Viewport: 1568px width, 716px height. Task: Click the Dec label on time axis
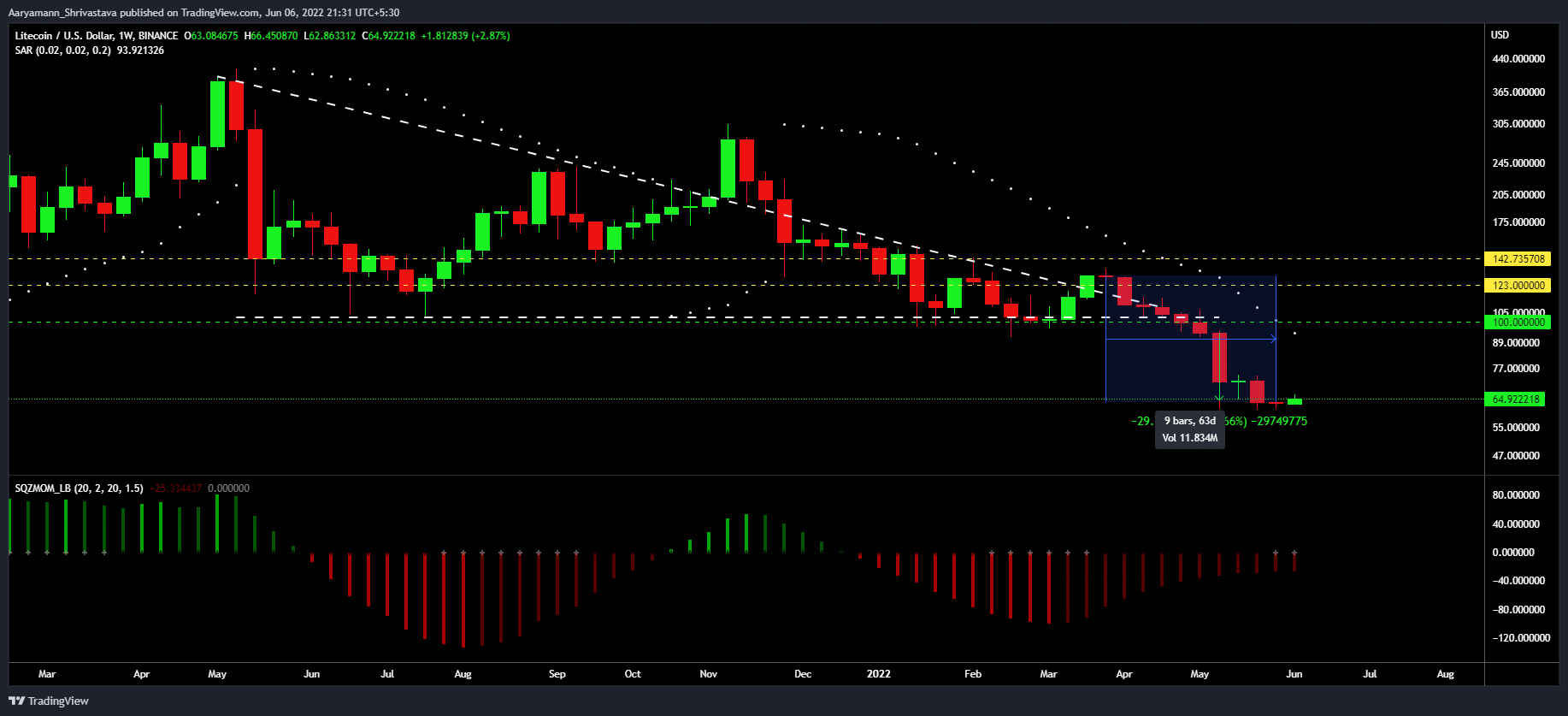coord(803,674)
